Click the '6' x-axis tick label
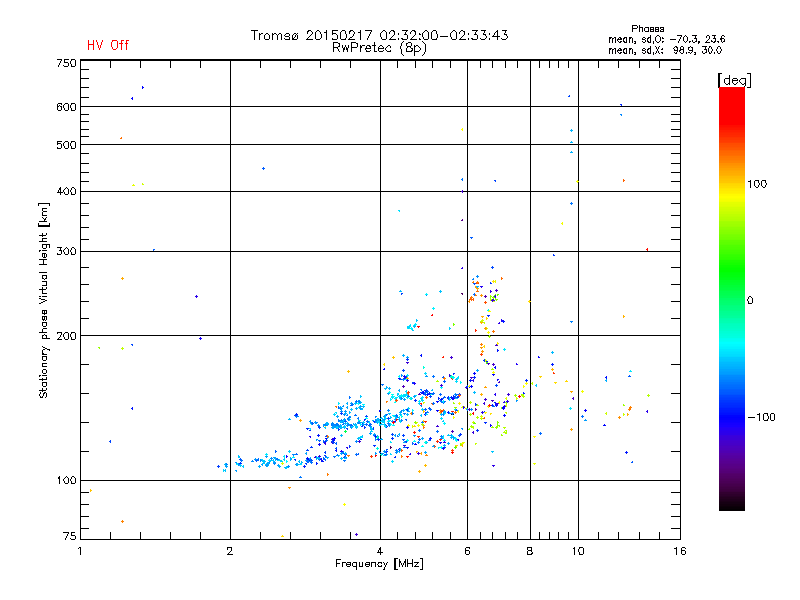The image size is (800, 600). coord(467,551)
